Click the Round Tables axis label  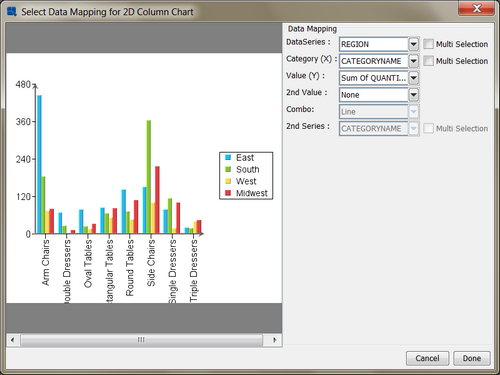[130, 268]
